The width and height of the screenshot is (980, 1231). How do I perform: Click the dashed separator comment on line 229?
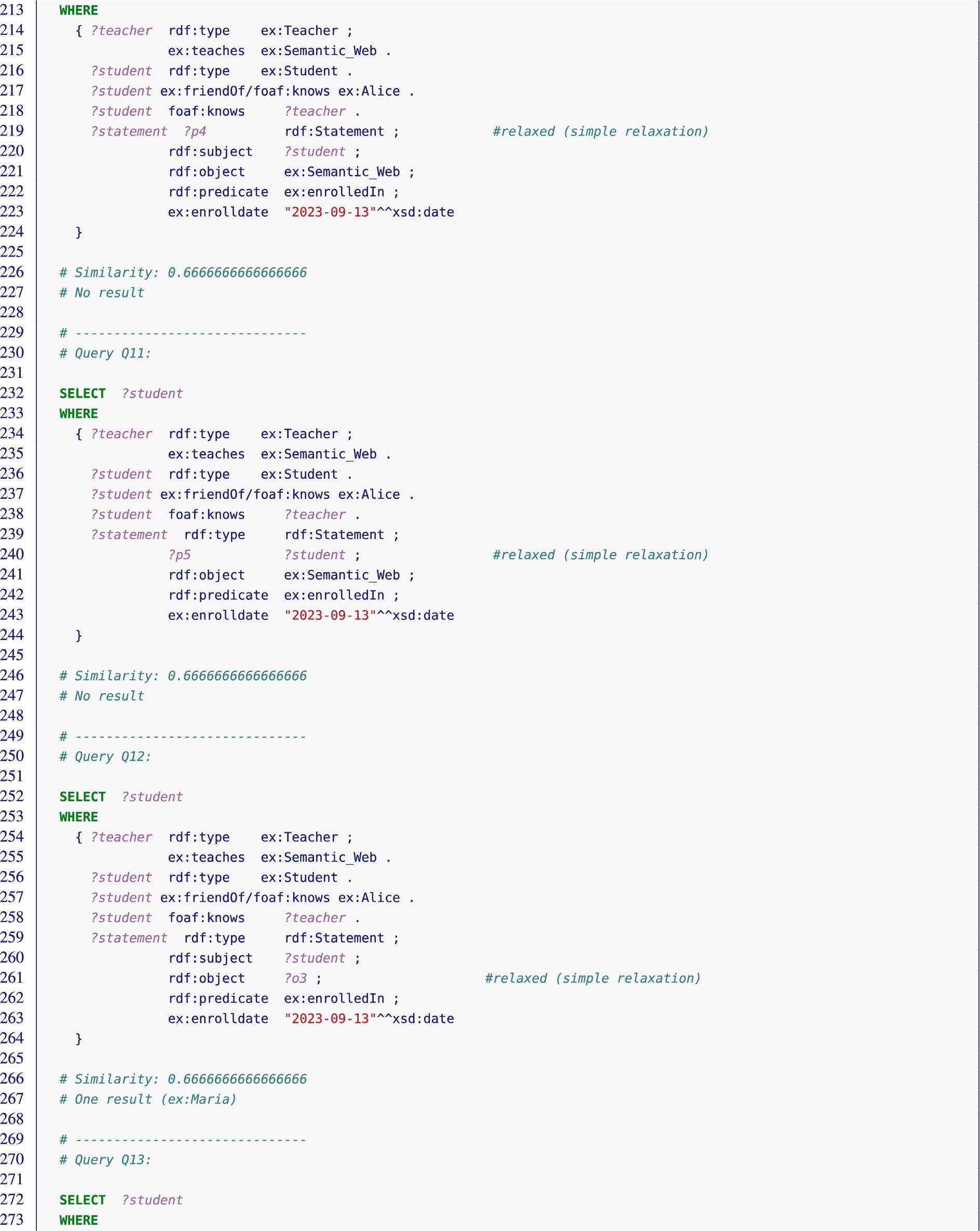[x=183, y=333]
